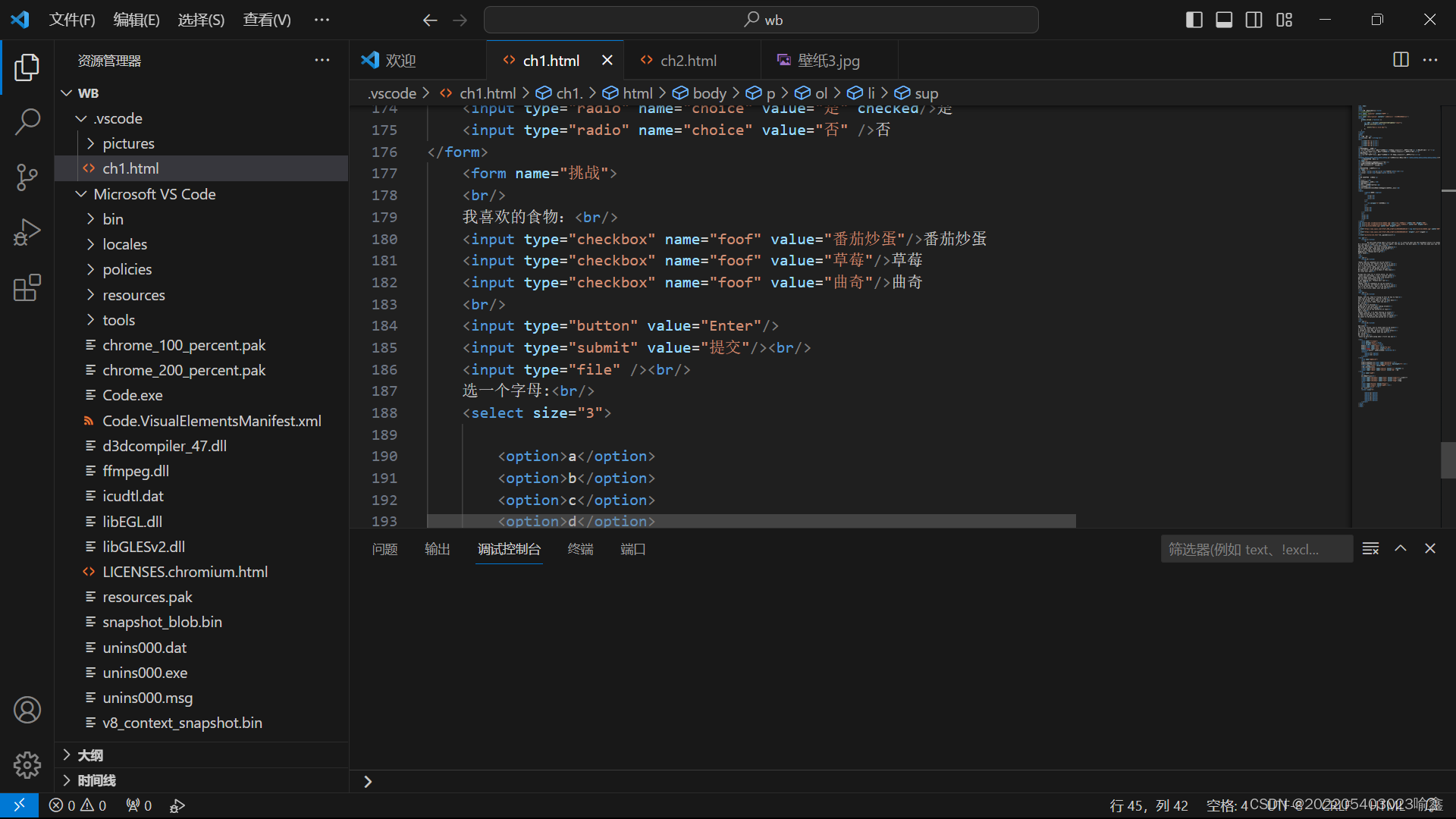The image size is (1456, 819).
Task: Toggle the bottom panel visibility
Action: (1224, 20)
